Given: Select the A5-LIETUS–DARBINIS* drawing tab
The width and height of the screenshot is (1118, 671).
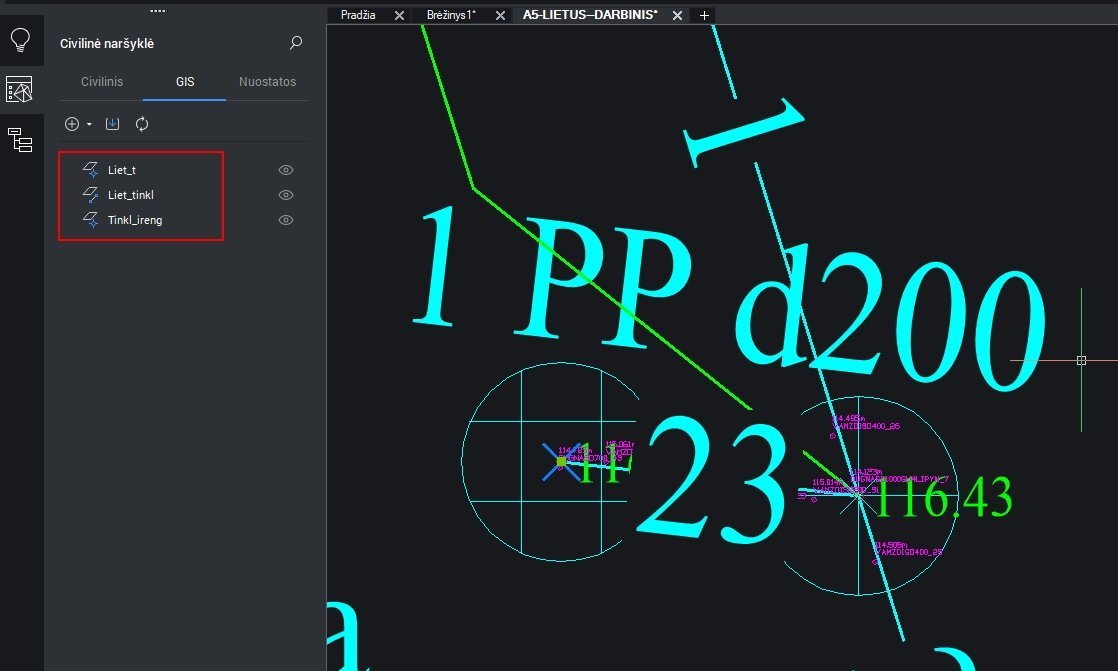Looking at the screenshot, I should tap(590, 14).
